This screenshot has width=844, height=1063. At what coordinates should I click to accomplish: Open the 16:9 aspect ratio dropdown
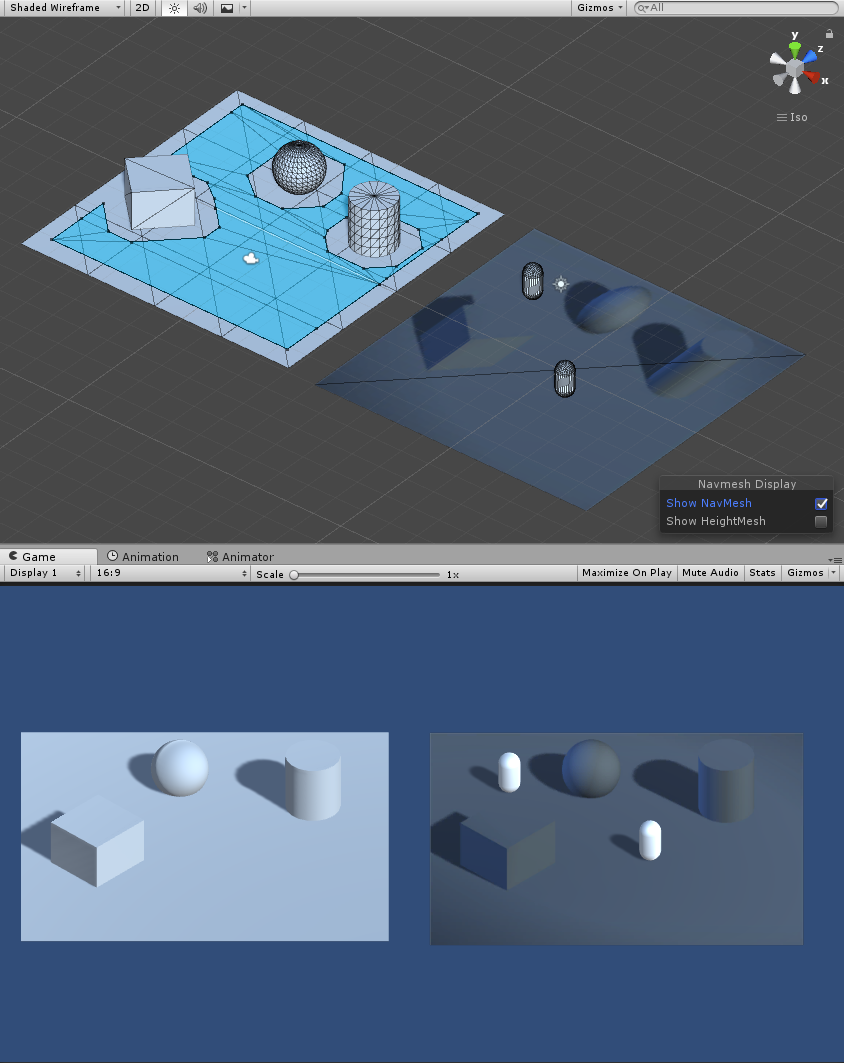(171, 573)
